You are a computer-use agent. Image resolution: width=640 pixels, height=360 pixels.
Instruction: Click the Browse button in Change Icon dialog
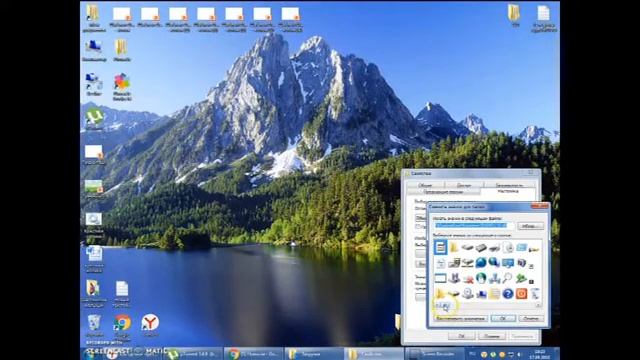(530, 226)
